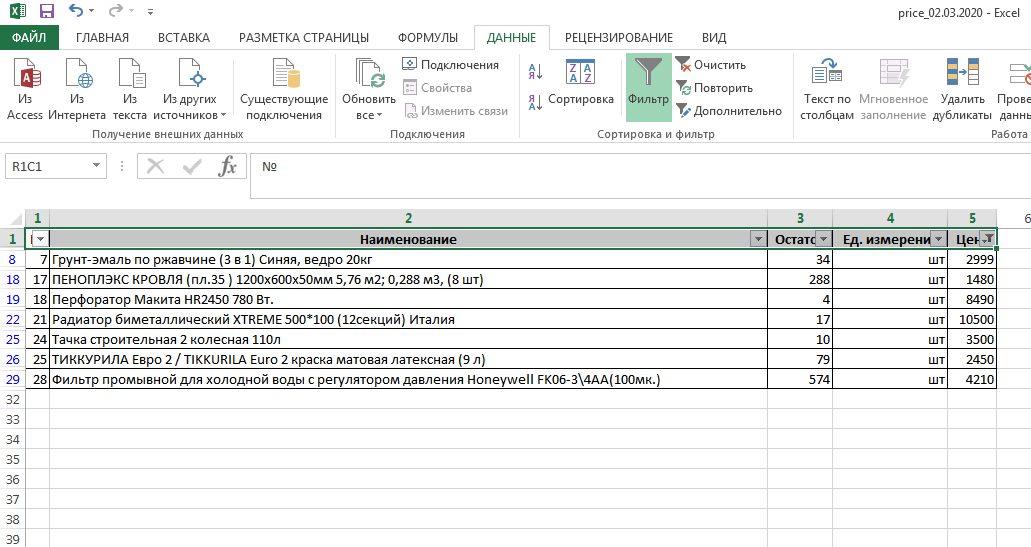The image size is (1031, 547).
Task: Open filter dropdown for 'Ед. измерения' column
Action: coord(938,239)
